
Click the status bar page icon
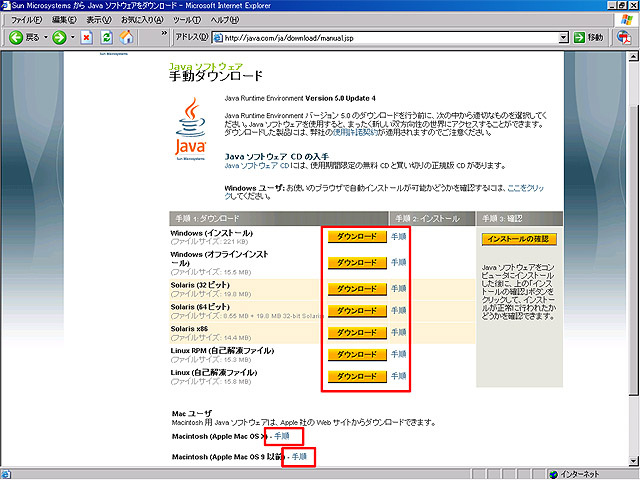(x=5, y=474)
